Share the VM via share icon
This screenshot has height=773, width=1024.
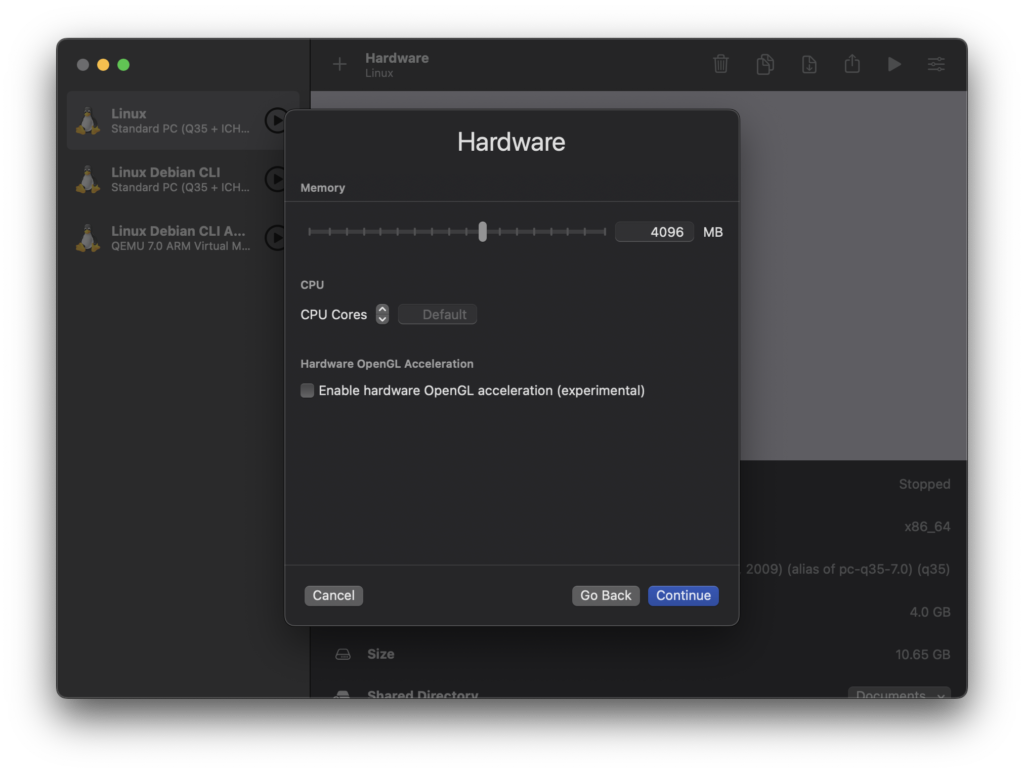[x=852, y=63]
